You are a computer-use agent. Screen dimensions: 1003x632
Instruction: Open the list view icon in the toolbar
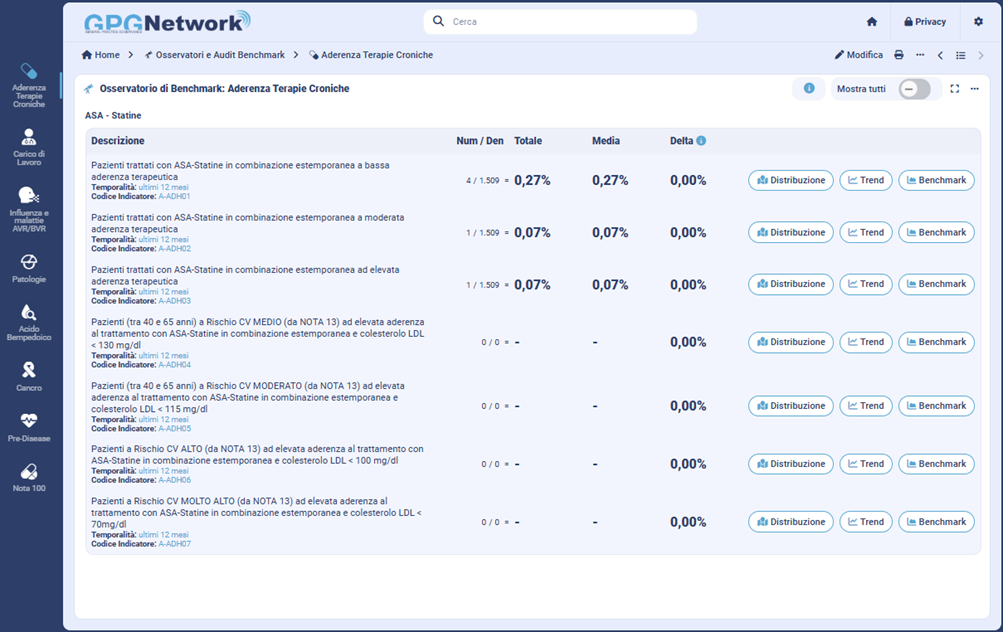click(x=960, y=55)
